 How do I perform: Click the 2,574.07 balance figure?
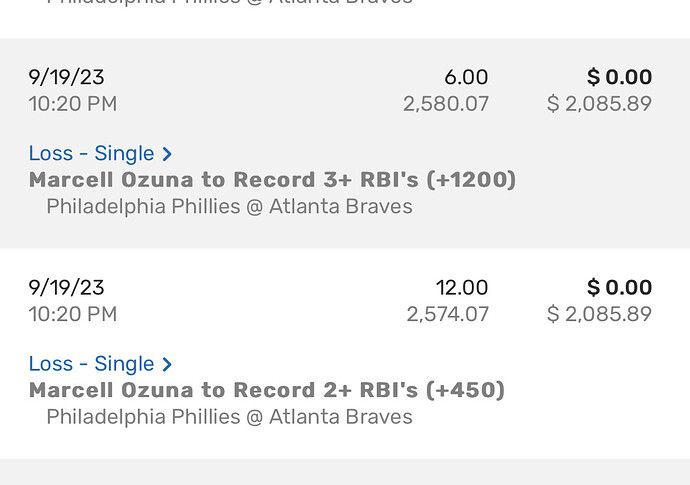447,314
